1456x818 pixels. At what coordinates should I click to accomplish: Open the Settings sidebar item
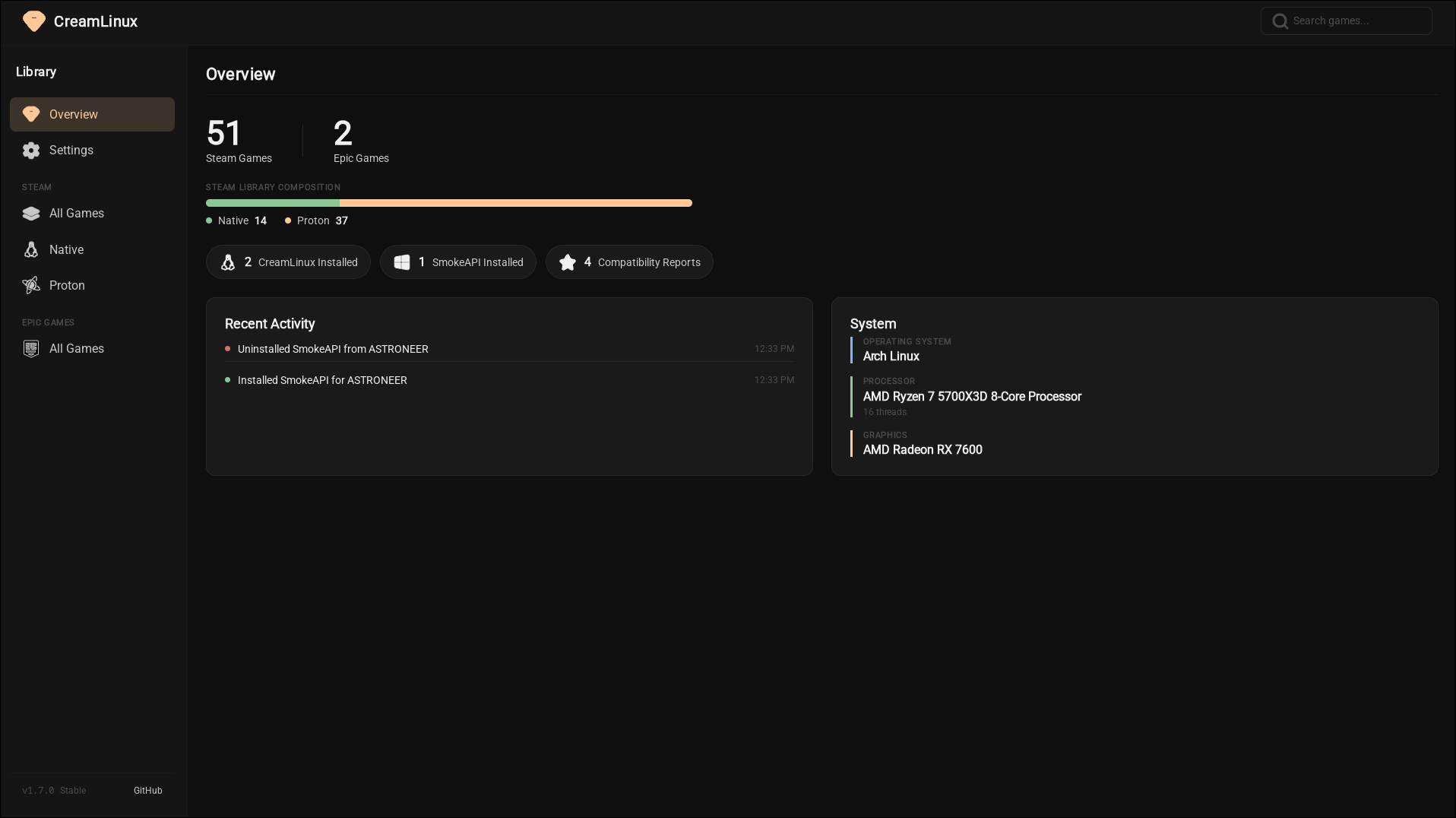(92, 151)
